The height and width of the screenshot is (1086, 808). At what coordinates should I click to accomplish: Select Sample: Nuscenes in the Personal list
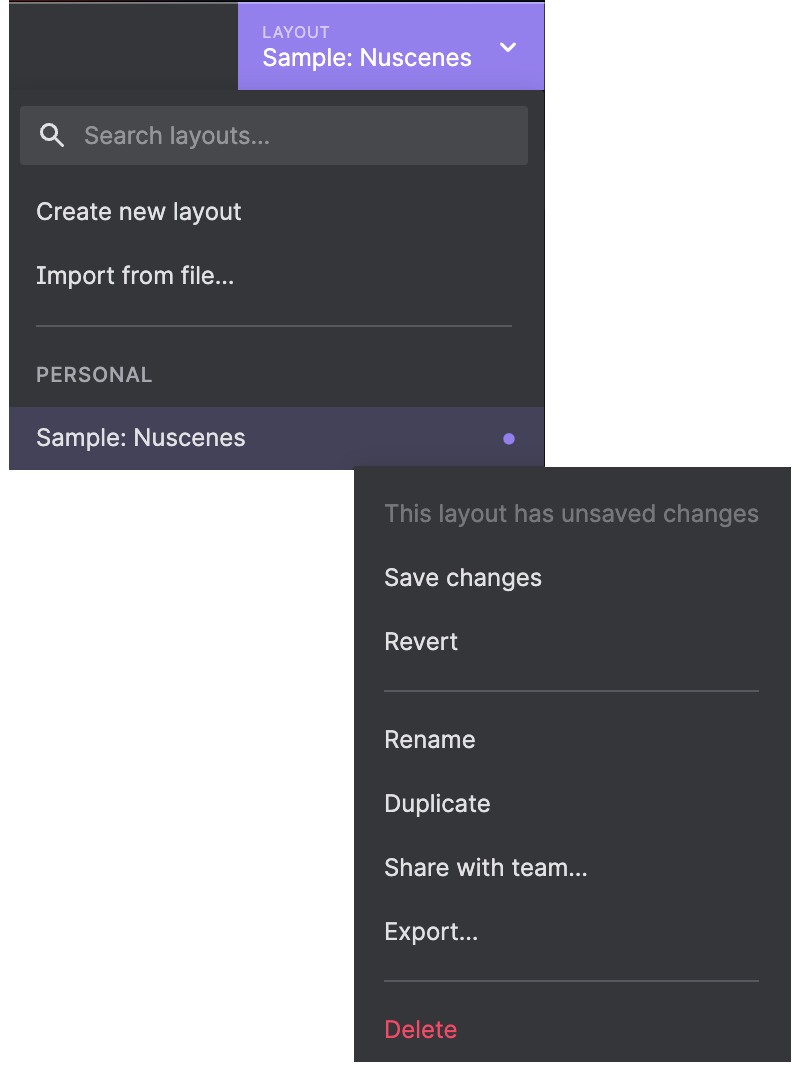(x=141, y=438)
